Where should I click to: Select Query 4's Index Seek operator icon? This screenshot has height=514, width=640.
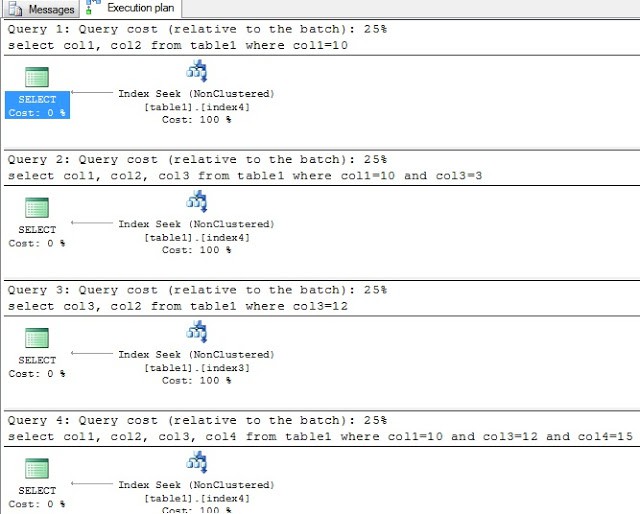(196, 462)
